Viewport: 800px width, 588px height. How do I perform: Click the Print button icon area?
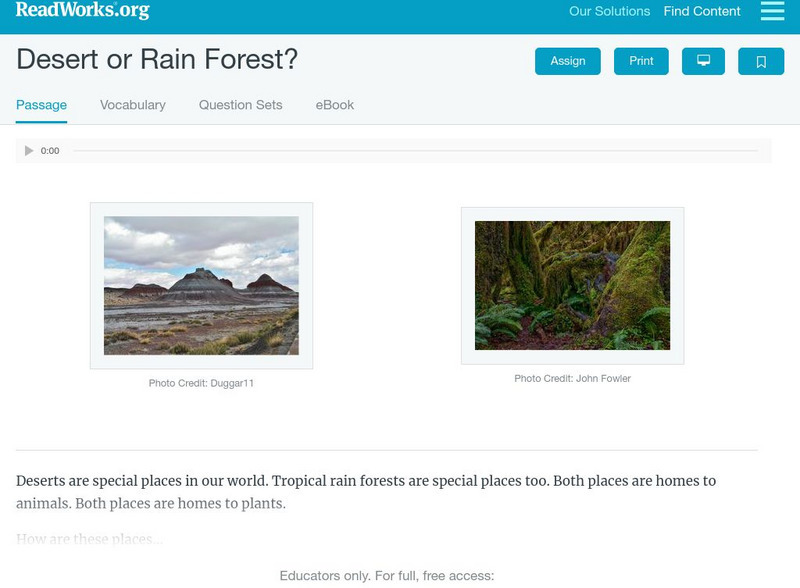641,60
